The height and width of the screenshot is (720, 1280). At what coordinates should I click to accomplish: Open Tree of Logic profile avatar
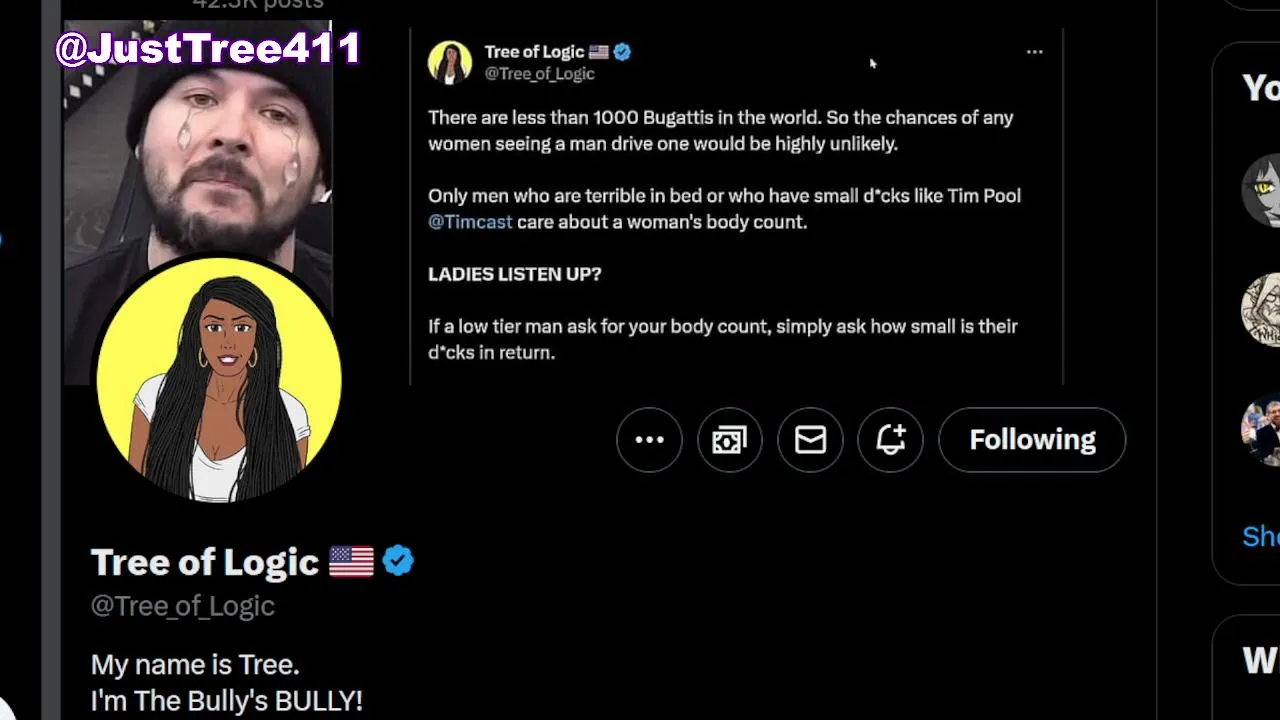(218, 380)
